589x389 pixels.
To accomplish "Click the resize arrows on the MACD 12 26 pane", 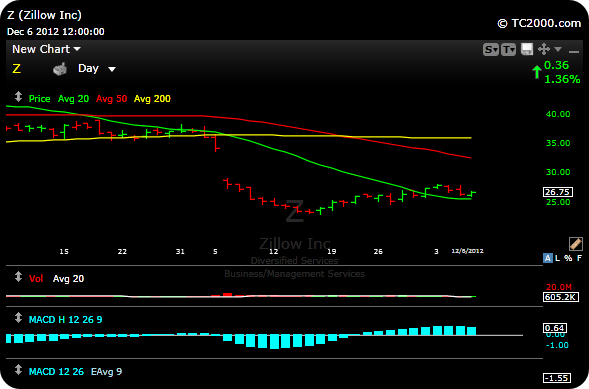I will (x=18, y=370).
